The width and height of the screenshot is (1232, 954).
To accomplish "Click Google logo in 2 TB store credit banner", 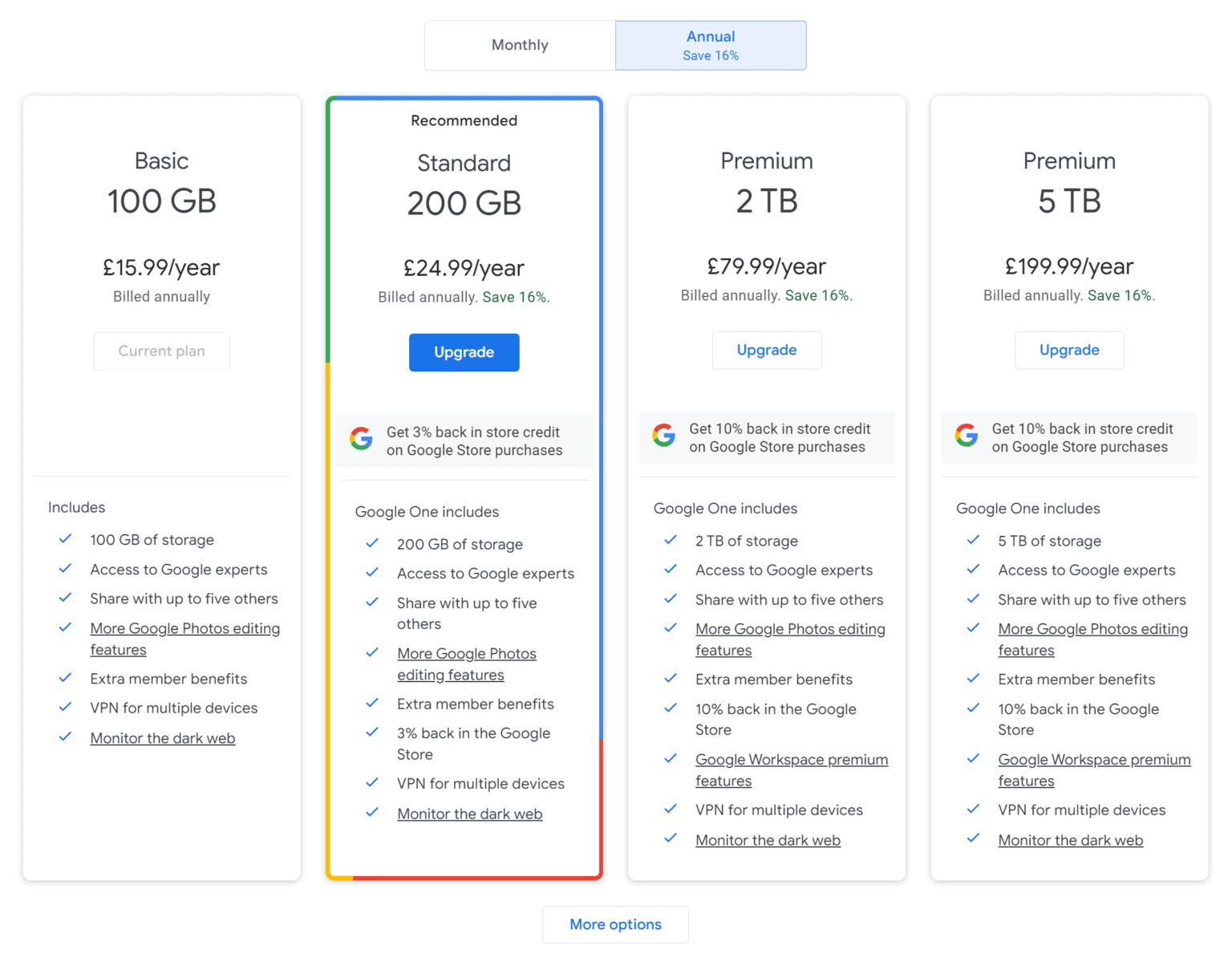I will click(x=663, y=436).
